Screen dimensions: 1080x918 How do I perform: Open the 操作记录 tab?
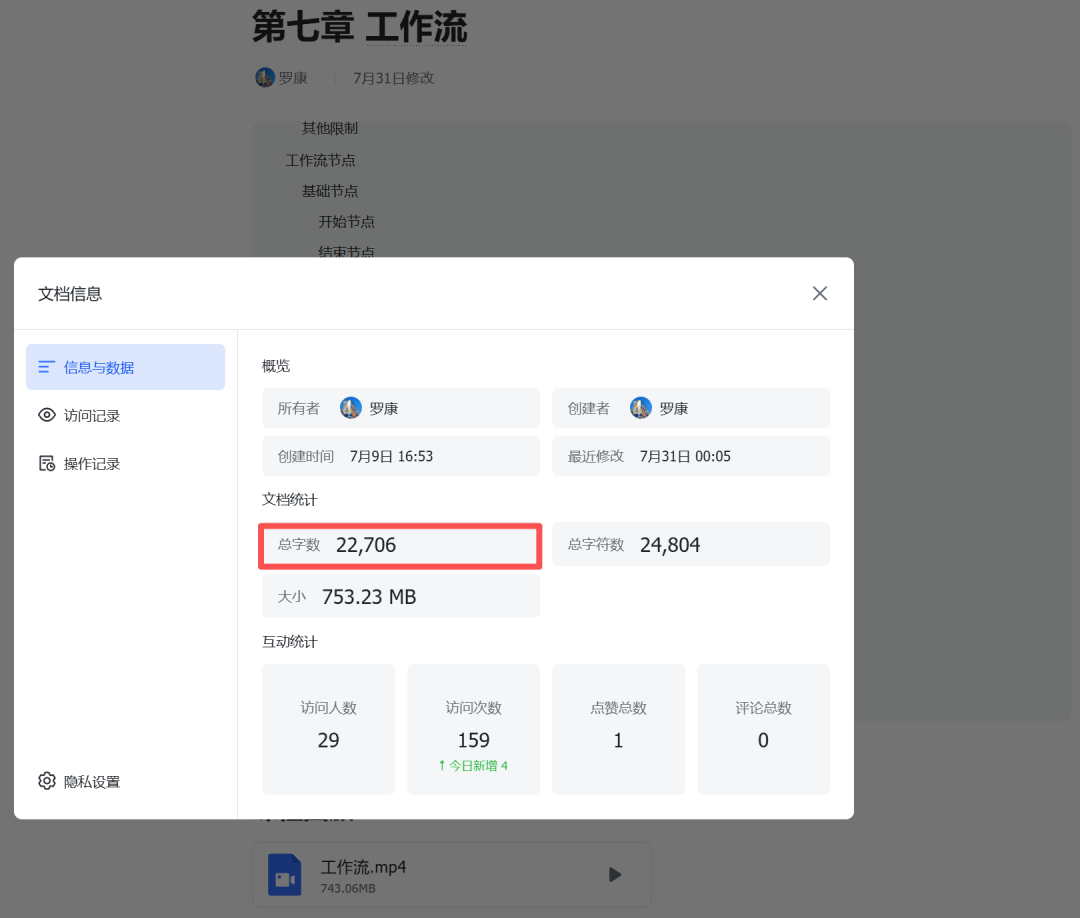coord(125,463)
